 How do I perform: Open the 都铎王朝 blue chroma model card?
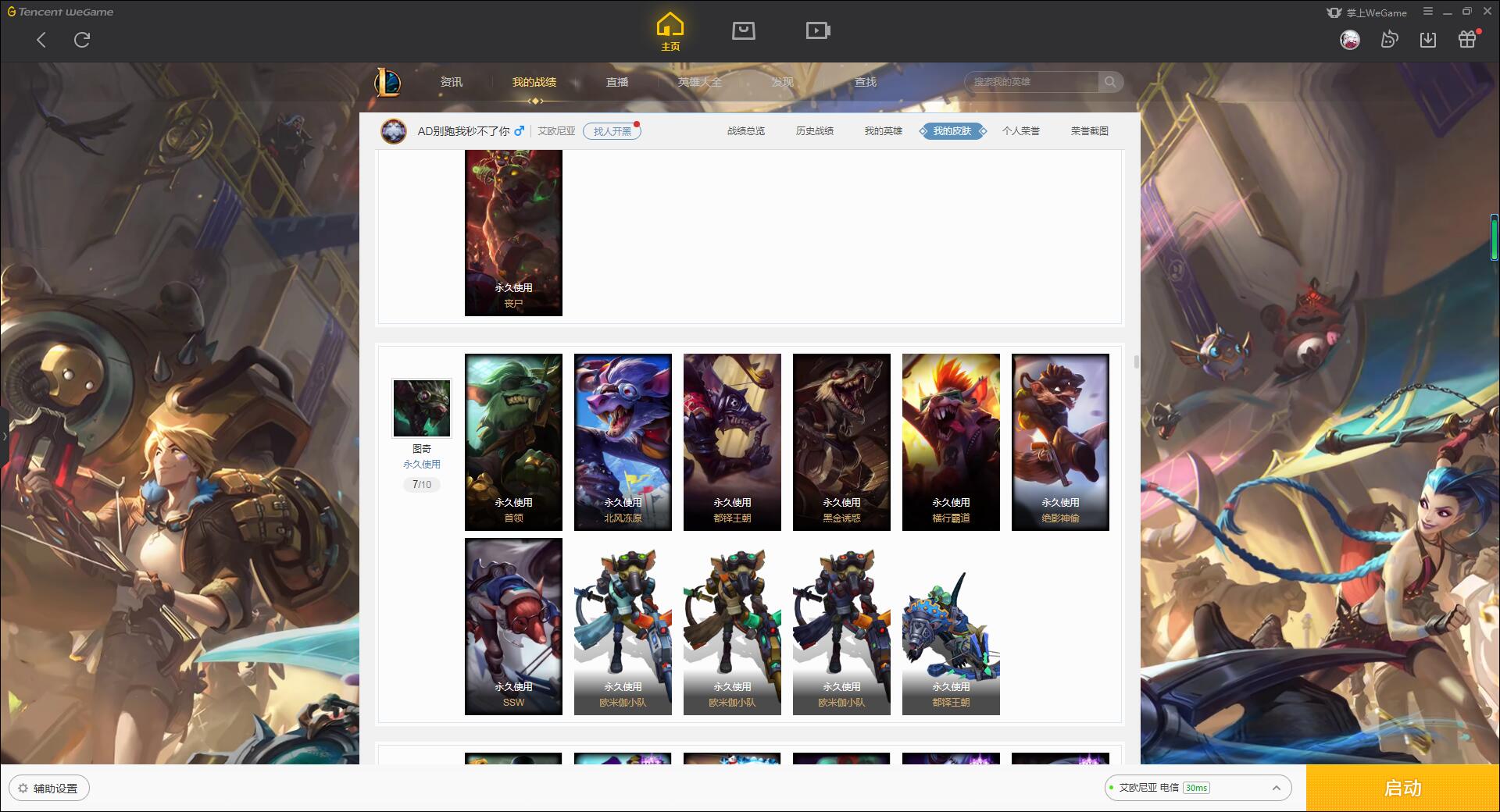pos(951,626)
